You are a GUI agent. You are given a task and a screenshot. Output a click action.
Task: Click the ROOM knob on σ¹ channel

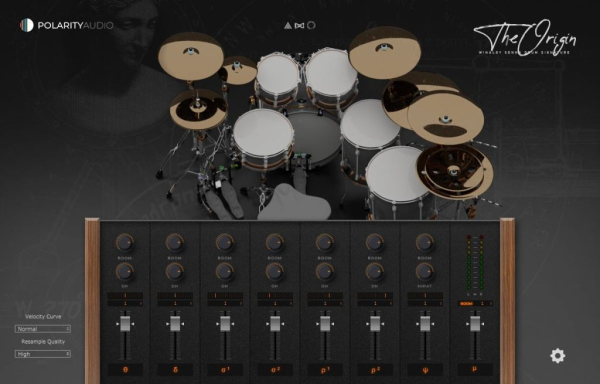pos(225,242)
